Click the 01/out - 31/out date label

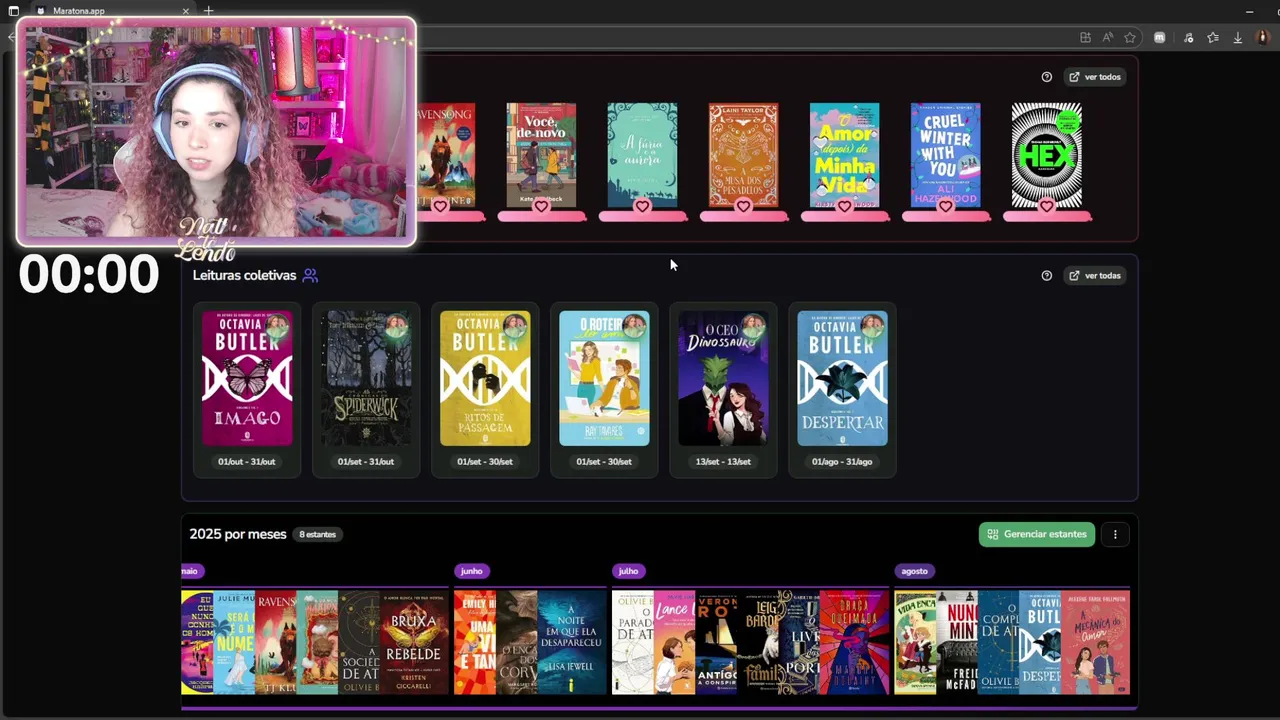click(247, 462)
